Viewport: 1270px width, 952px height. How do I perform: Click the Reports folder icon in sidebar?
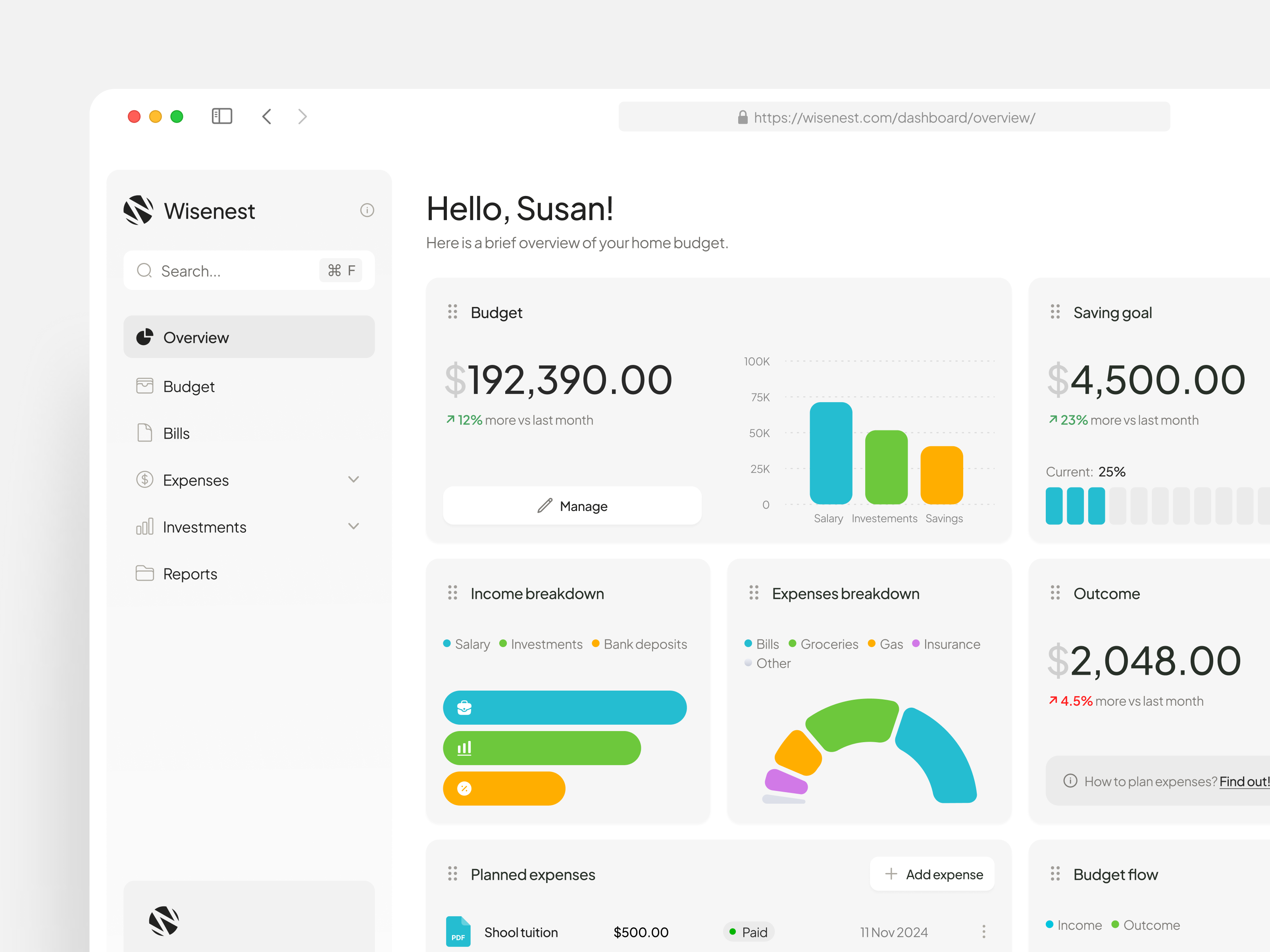pyautogui.click(x=145, y=573)
